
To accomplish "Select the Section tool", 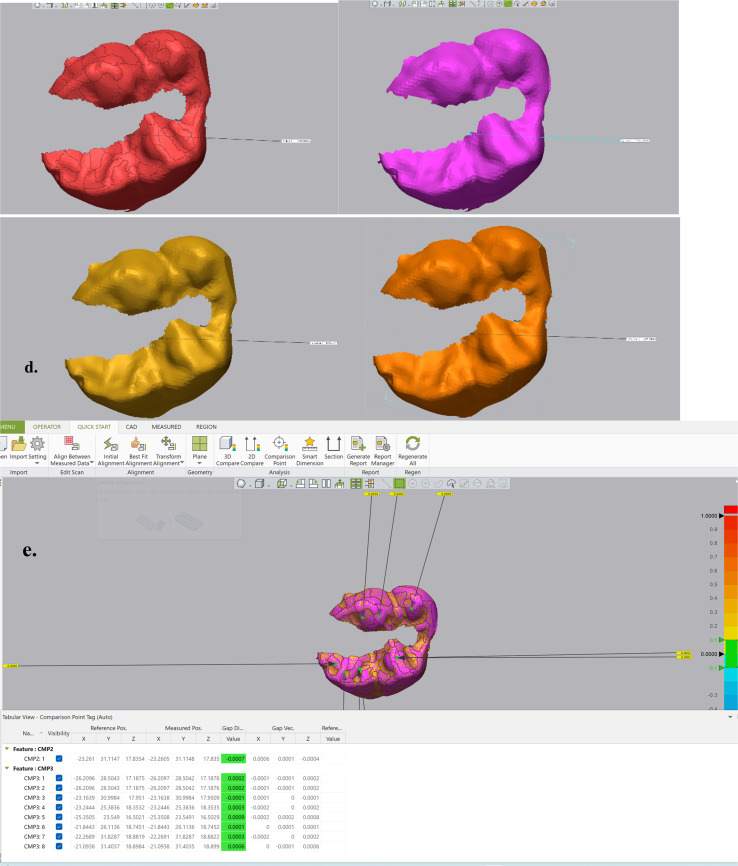I will pyautogui.click(x=333, y=448).
